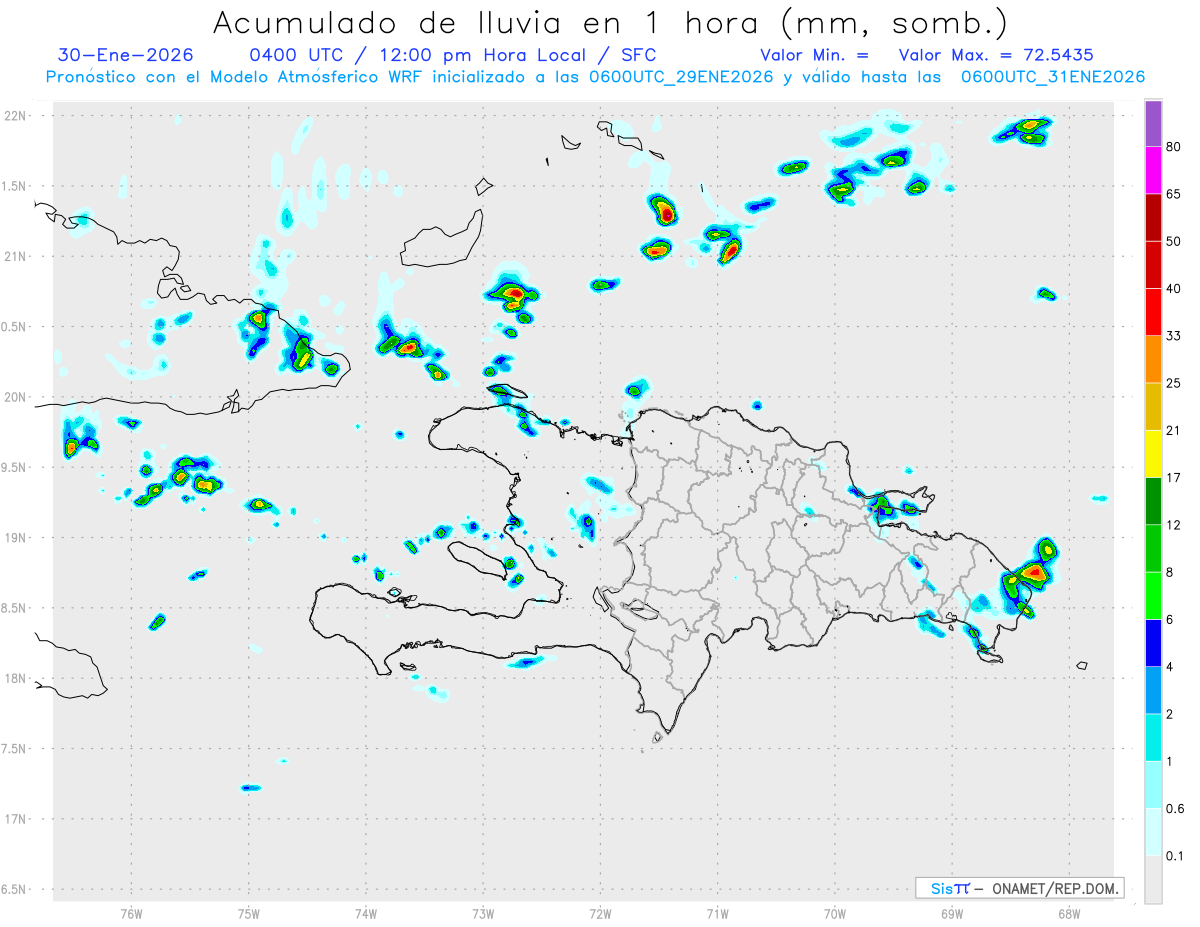Screen dimensions: 1200x927
Task: Click the legend value "33"
Action: tap(1174, 336)
